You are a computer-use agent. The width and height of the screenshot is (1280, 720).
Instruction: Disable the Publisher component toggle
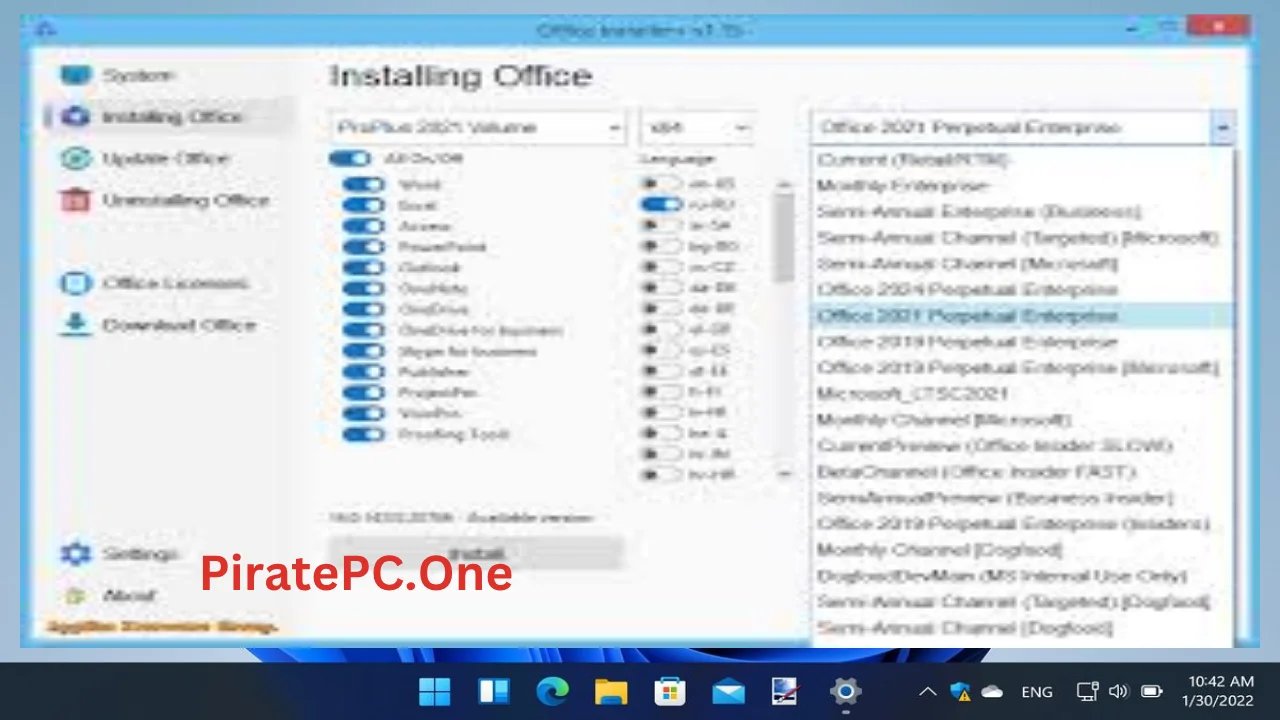363,372
